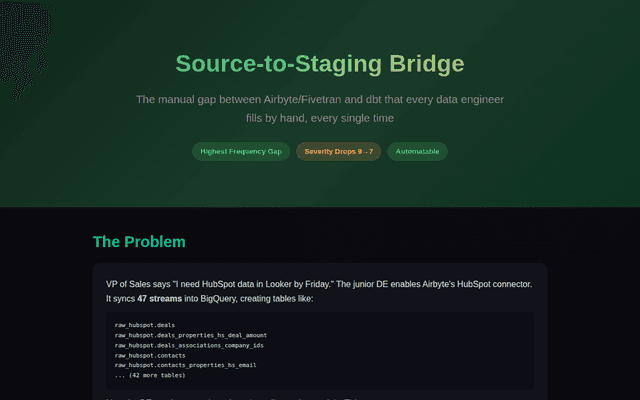Click the bold "47 streams" text
Viewport: 640px width, 400px height.
point(160,299)
